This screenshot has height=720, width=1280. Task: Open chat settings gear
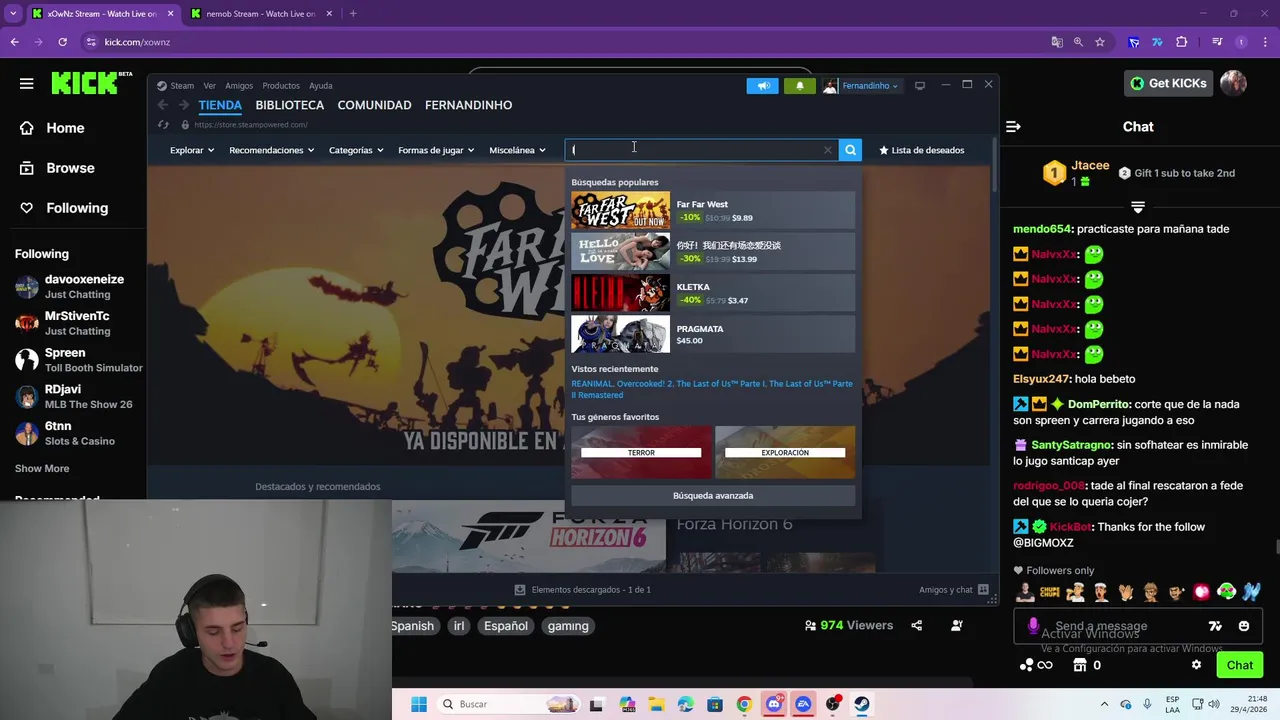coord(1196,665)
